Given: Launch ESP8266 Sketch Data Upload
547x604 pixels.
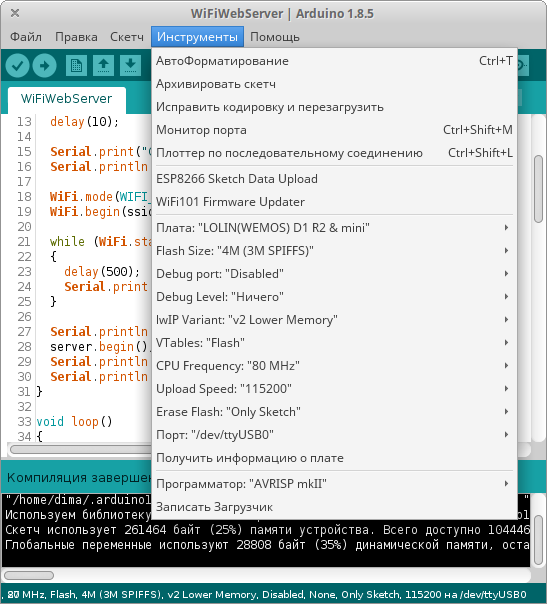Looking at the screenshot, I should point(334,179).
